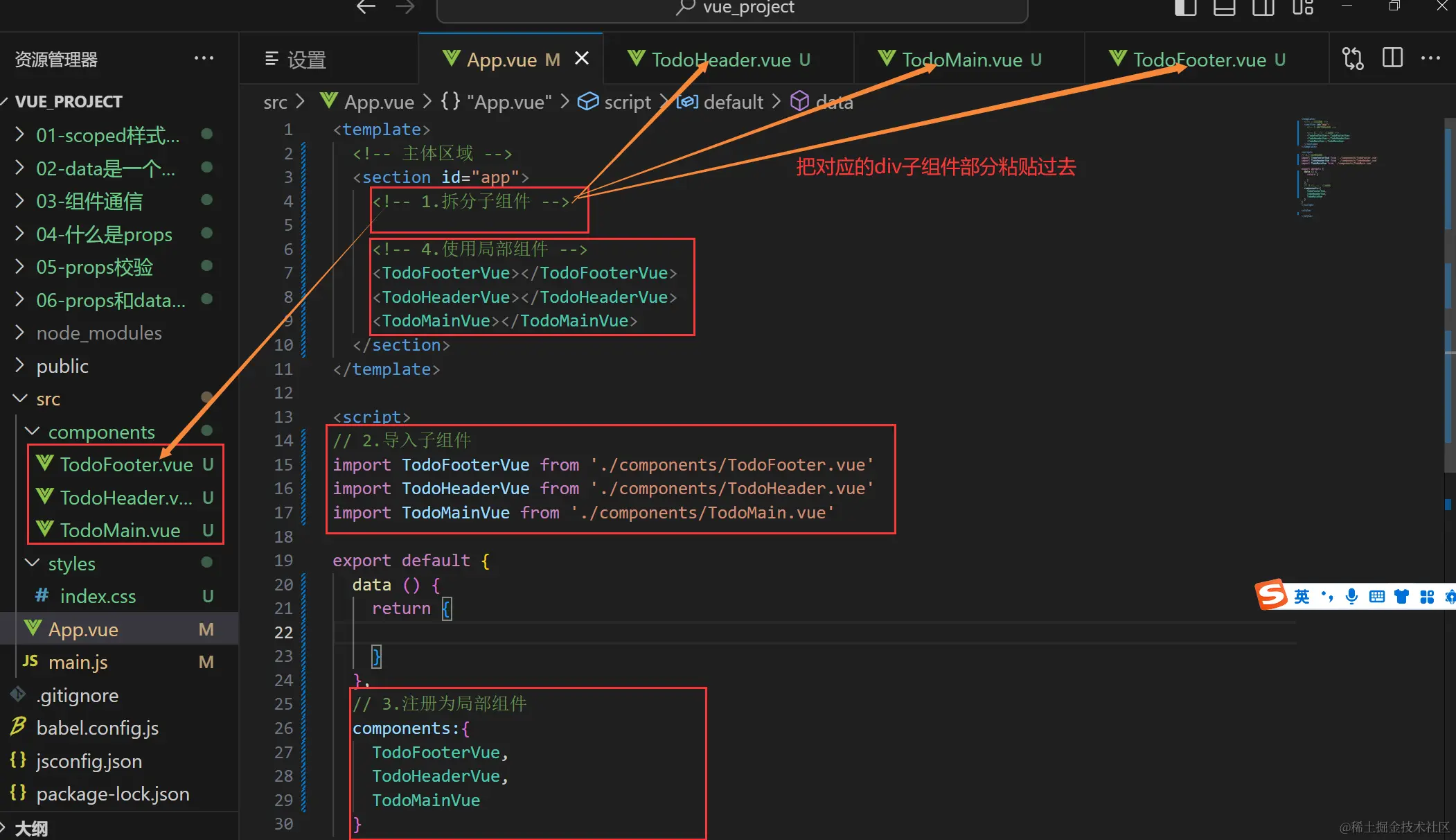Open the vue_project command search box
This screenshot has width=1456, height=840.
tap(732, 8)
